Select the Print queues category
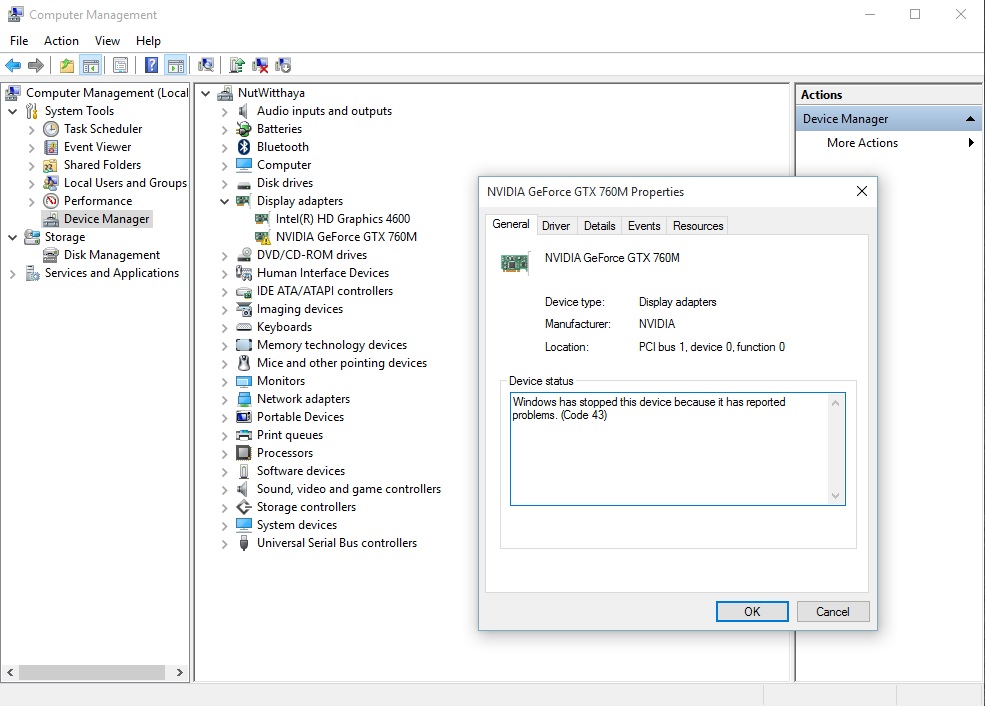 290,435
